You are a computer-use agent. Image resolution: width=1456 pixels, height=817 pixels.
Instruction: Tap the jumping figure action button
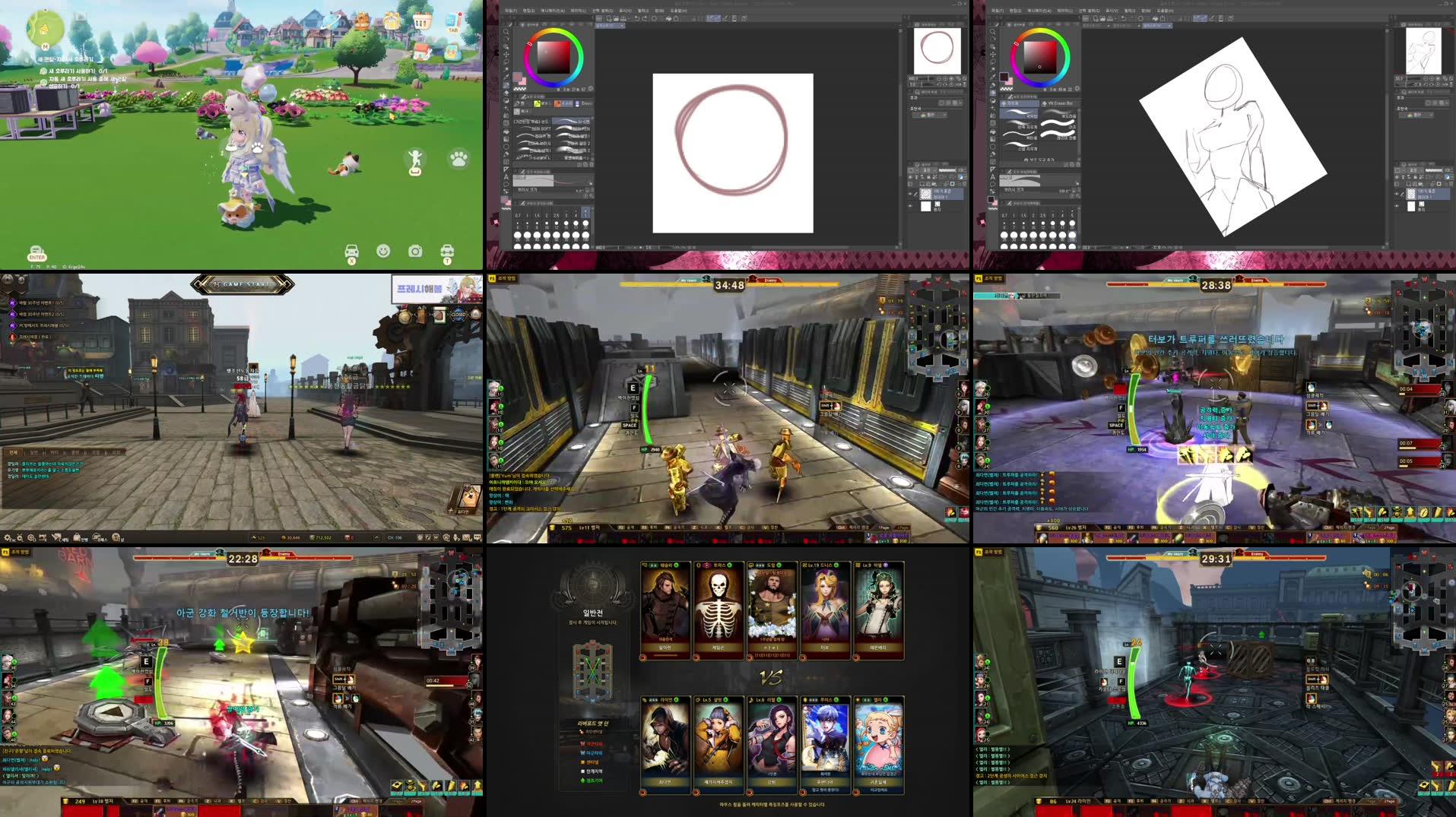coord(415,161)
